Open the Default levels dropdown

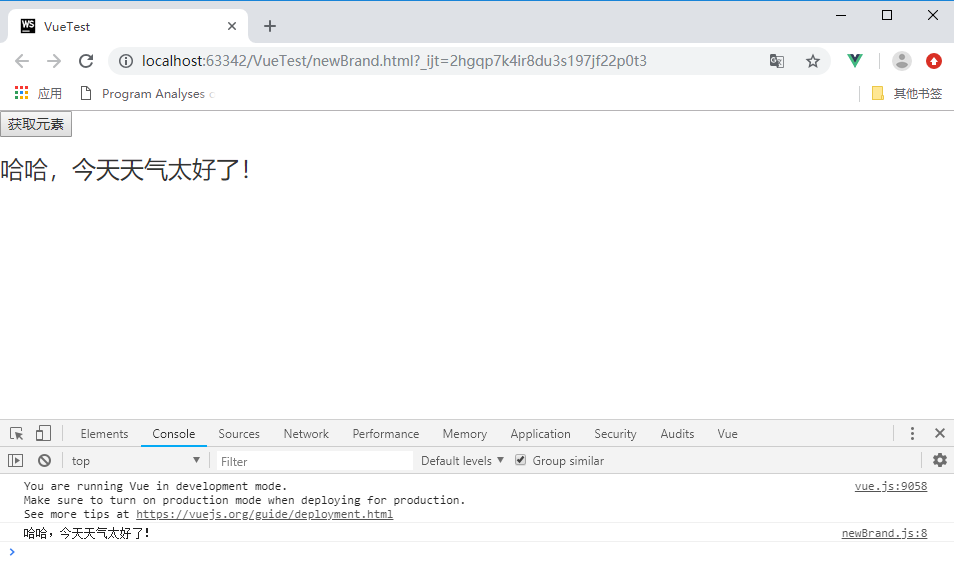[462, 461]
